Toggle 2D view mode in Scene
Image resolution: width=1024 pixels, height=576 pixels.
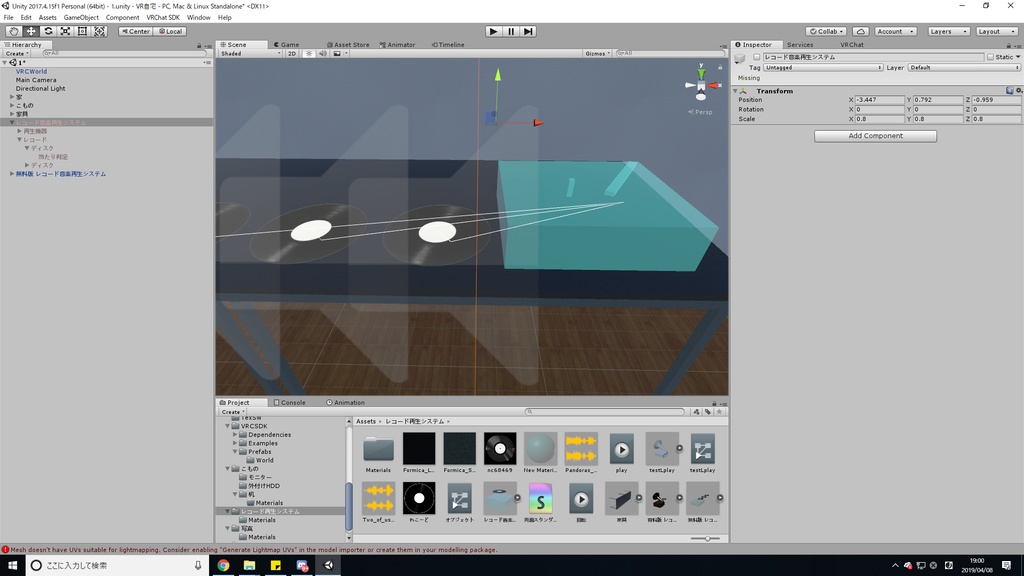pos(292,54)
